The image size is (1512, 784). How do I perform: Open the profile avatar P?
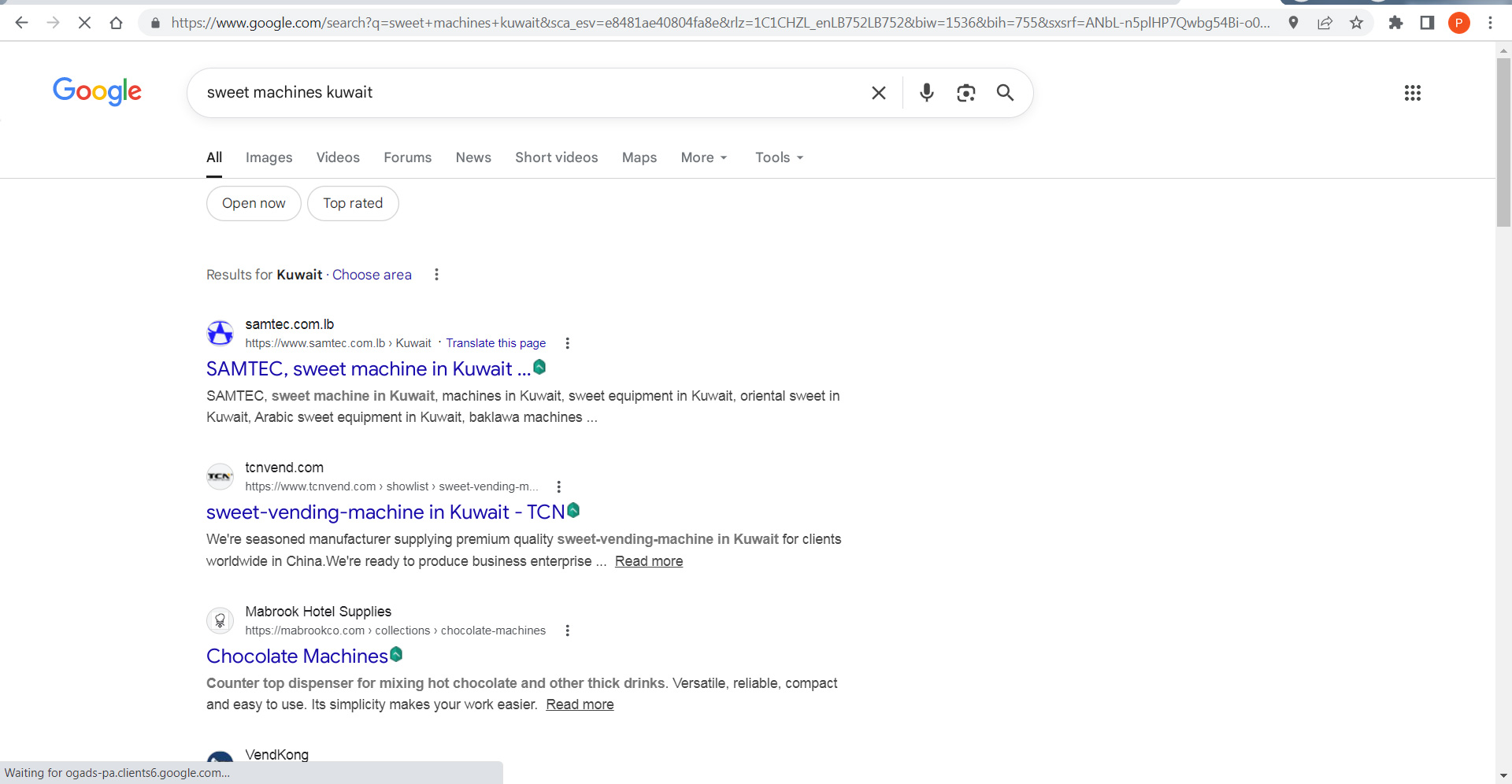tap(1458, 23)
